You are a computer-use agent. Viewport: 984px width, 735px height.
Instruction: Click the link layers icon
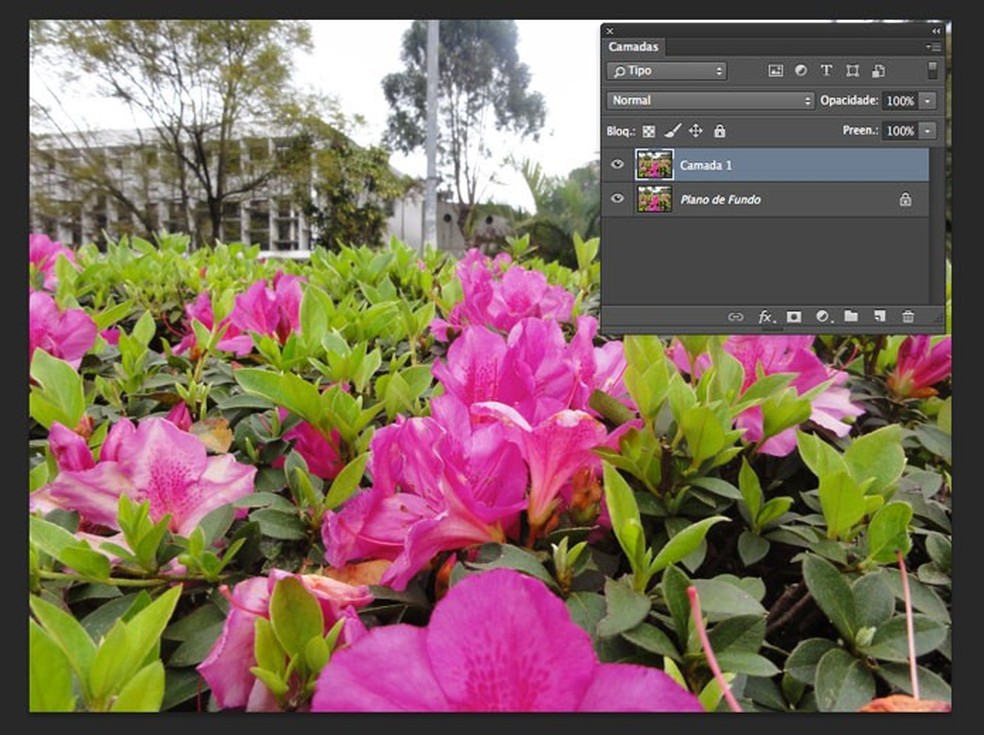point(735,317)
